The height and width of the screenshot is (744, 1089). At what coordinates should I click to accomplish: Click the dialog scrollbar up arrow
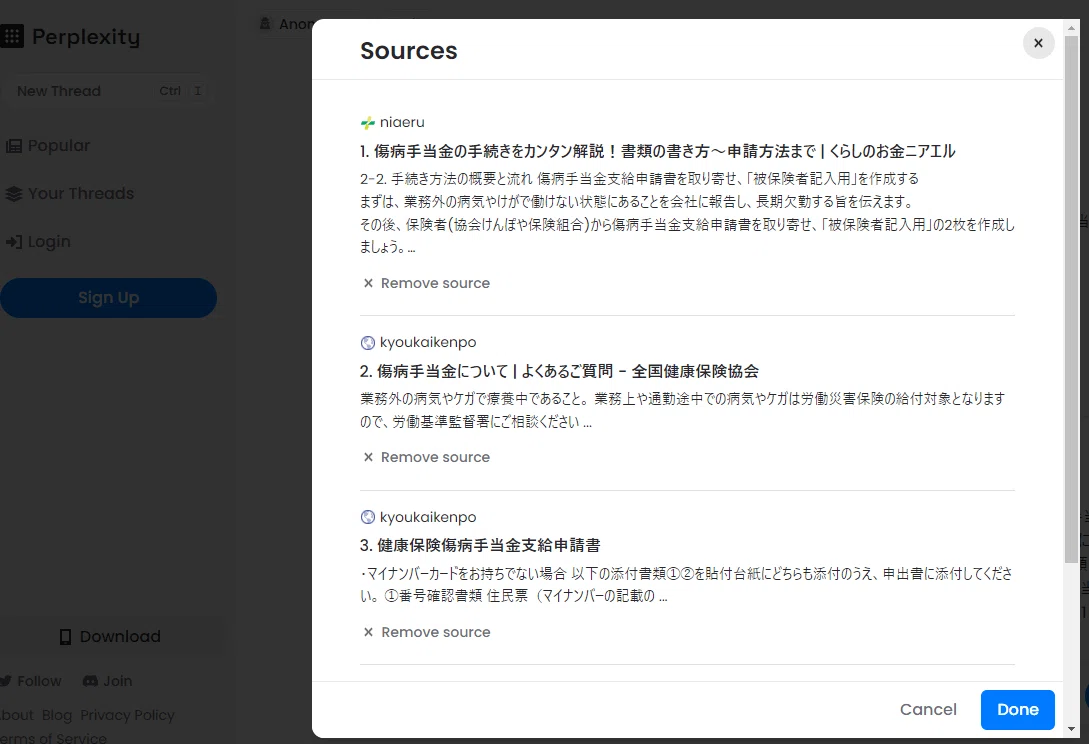point(1071,28)
